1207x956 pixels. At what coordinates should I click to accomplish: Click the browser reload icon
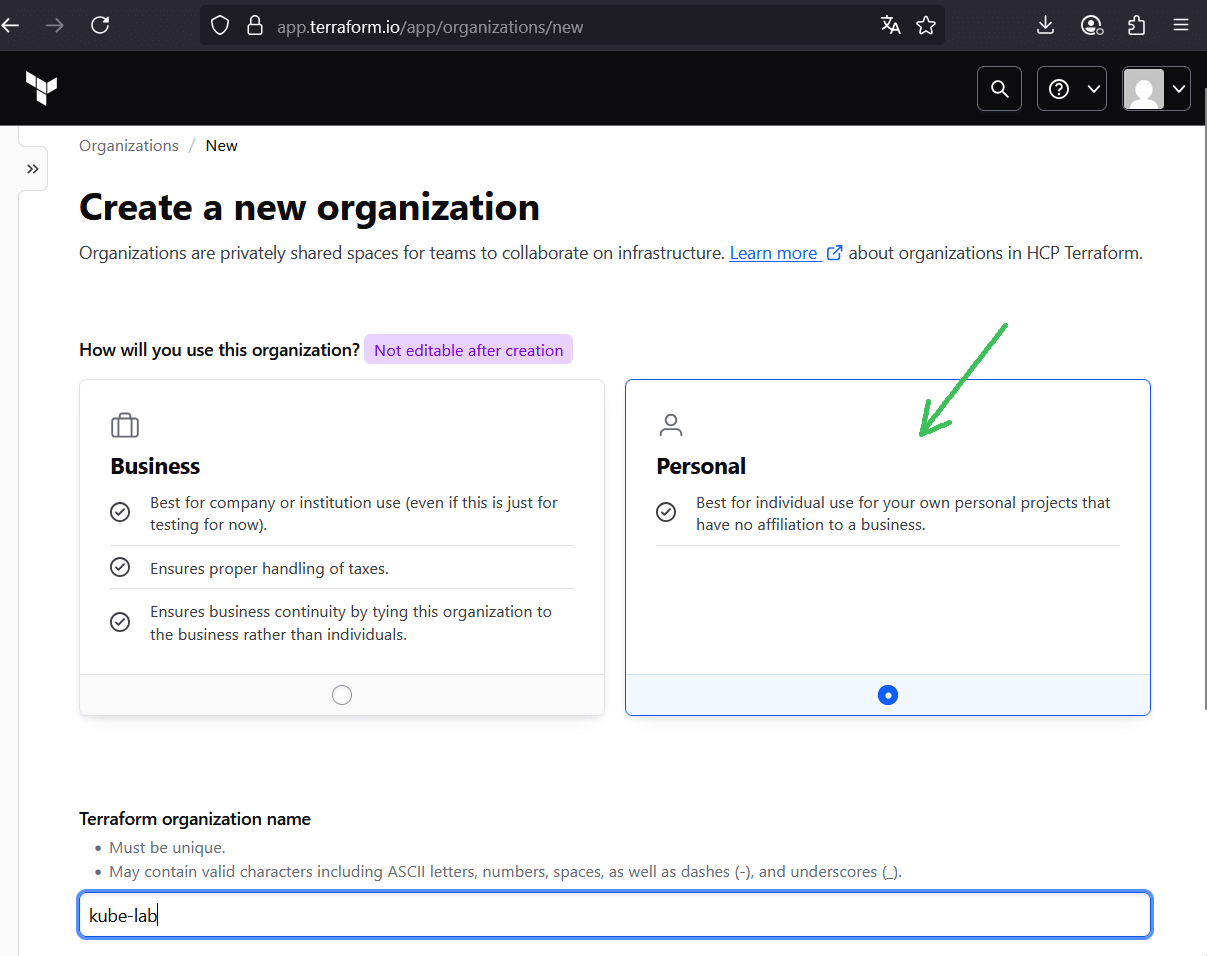tap(100, 26)
